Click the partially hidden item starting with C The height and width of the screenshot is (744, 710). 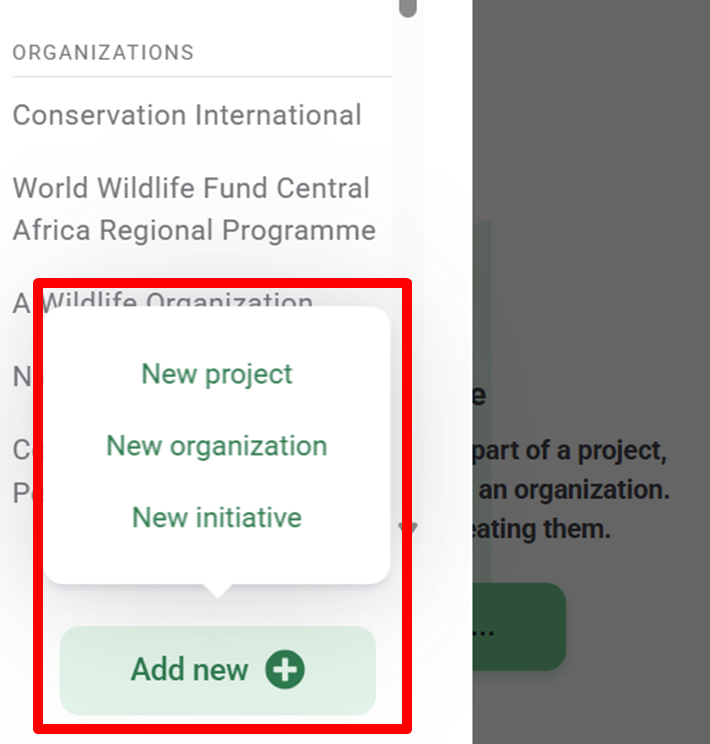click(x=22, y=450)
